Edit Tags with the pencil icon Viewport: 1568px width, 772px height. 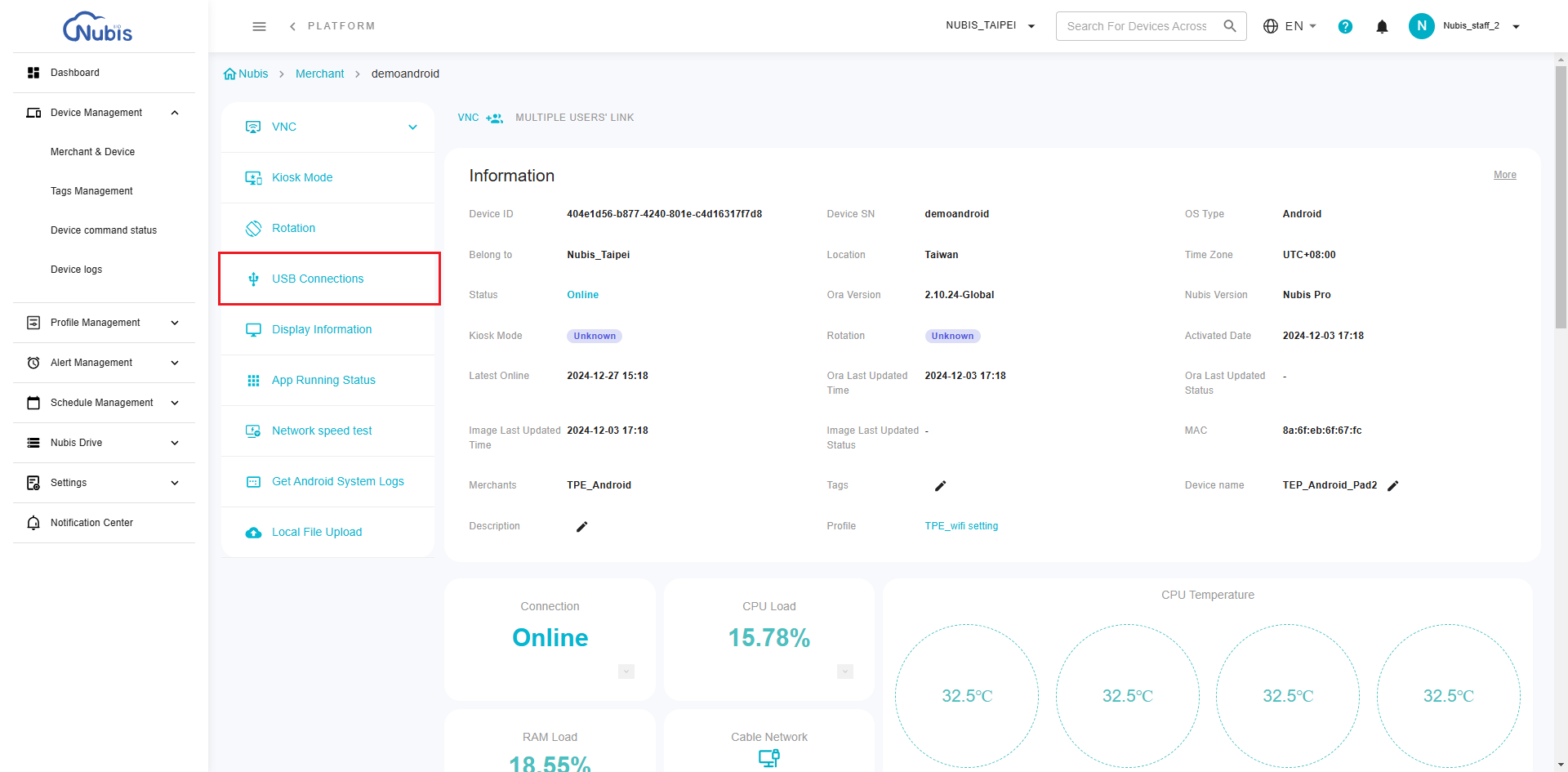pyautogui.click(x=940, y=486)
